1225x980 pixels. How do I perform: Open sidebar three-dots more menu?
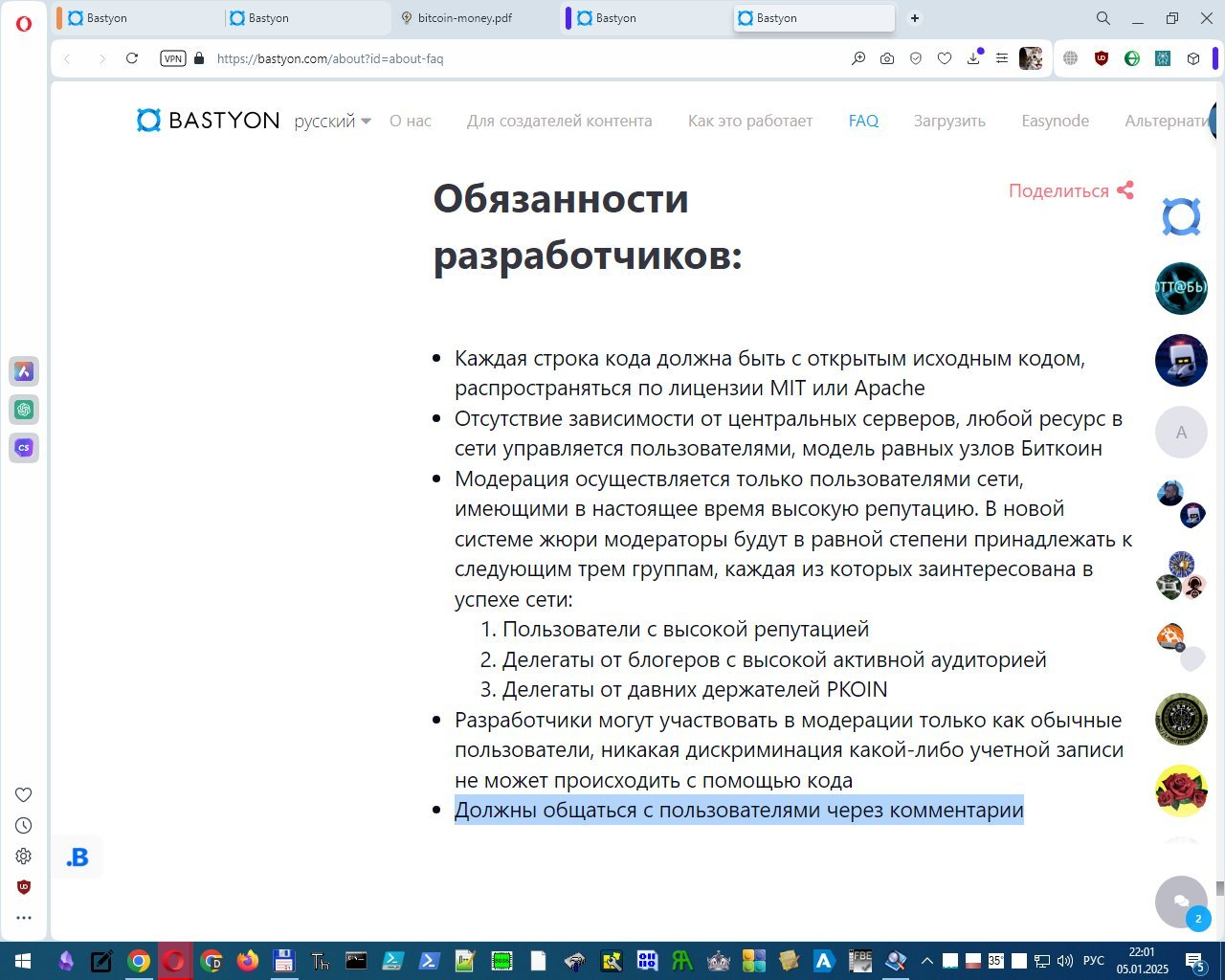pos(24,918)
